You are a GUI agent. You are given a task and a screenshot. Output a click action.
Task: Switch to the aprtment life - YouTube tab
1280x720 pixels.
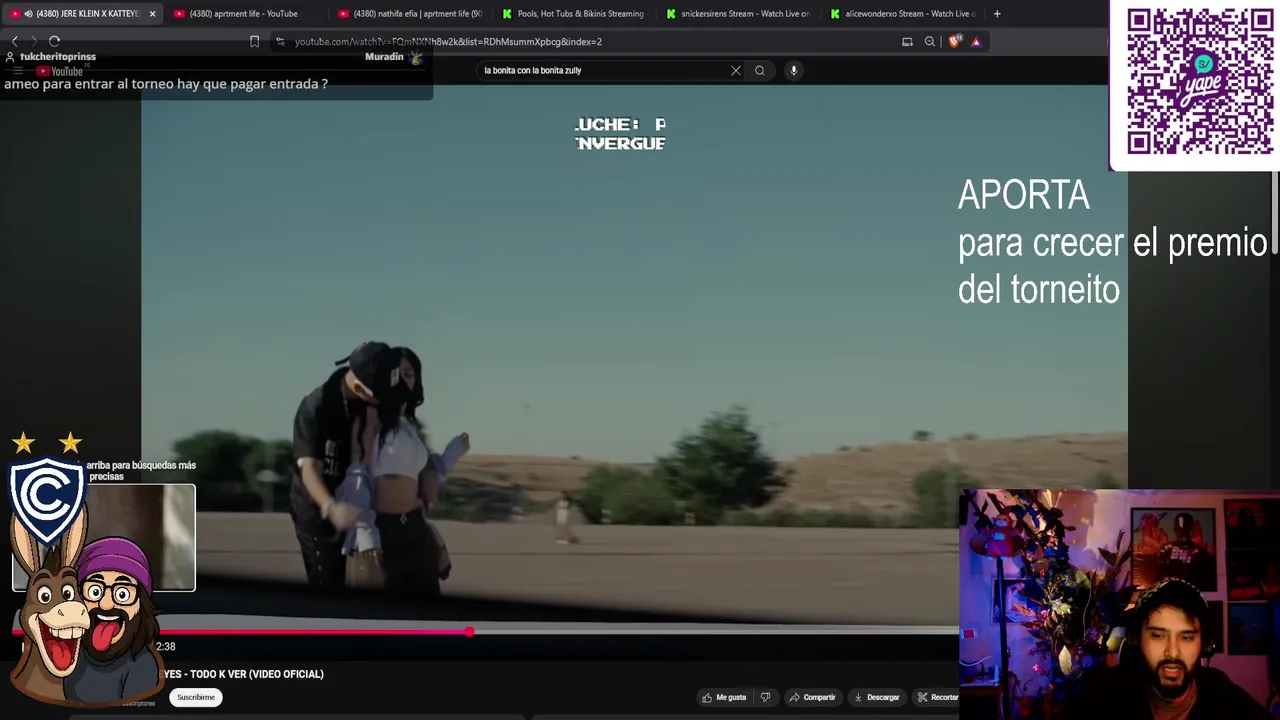click(243, 14)
